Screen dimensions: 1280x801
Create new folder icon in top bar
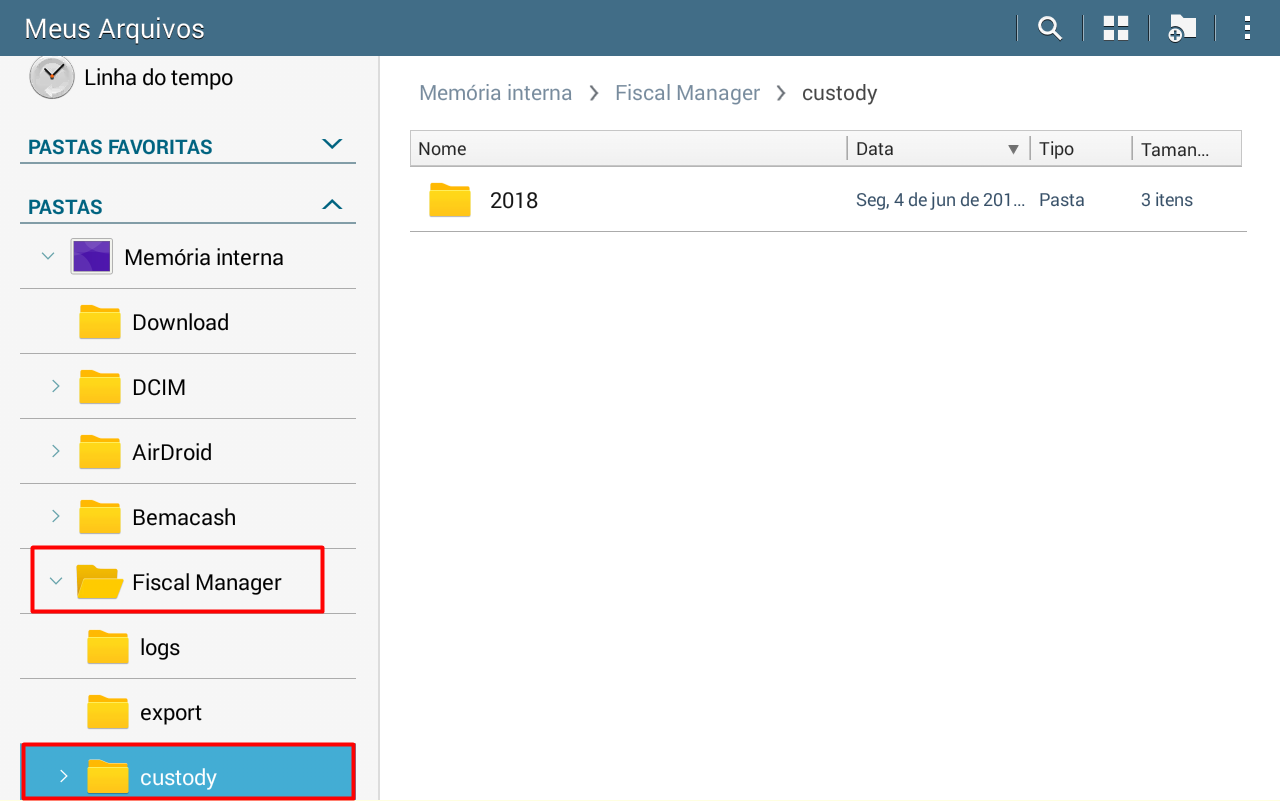click(x=1182, y=28)
